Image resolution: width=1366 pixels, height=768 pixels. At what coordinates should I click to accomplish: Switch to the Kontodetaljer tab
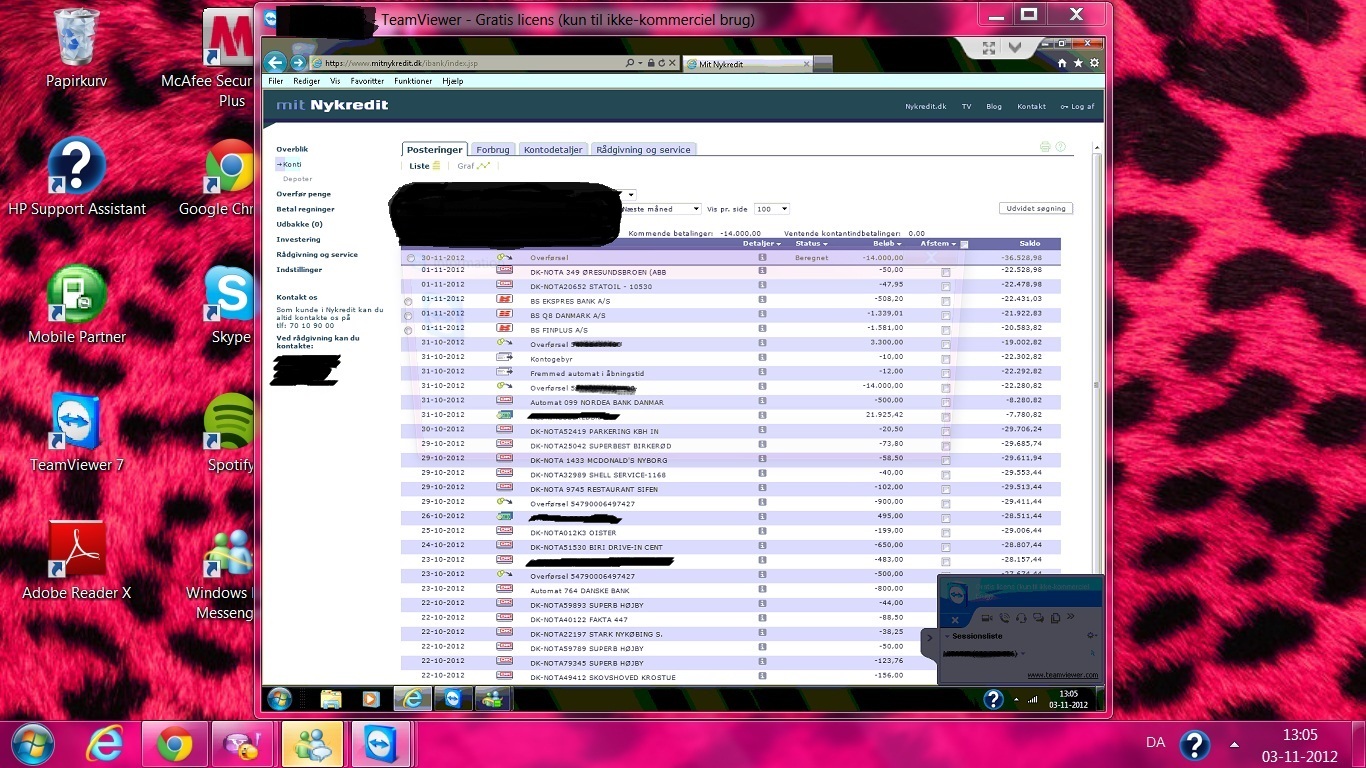pyautogui.click(x=553, y=150)
